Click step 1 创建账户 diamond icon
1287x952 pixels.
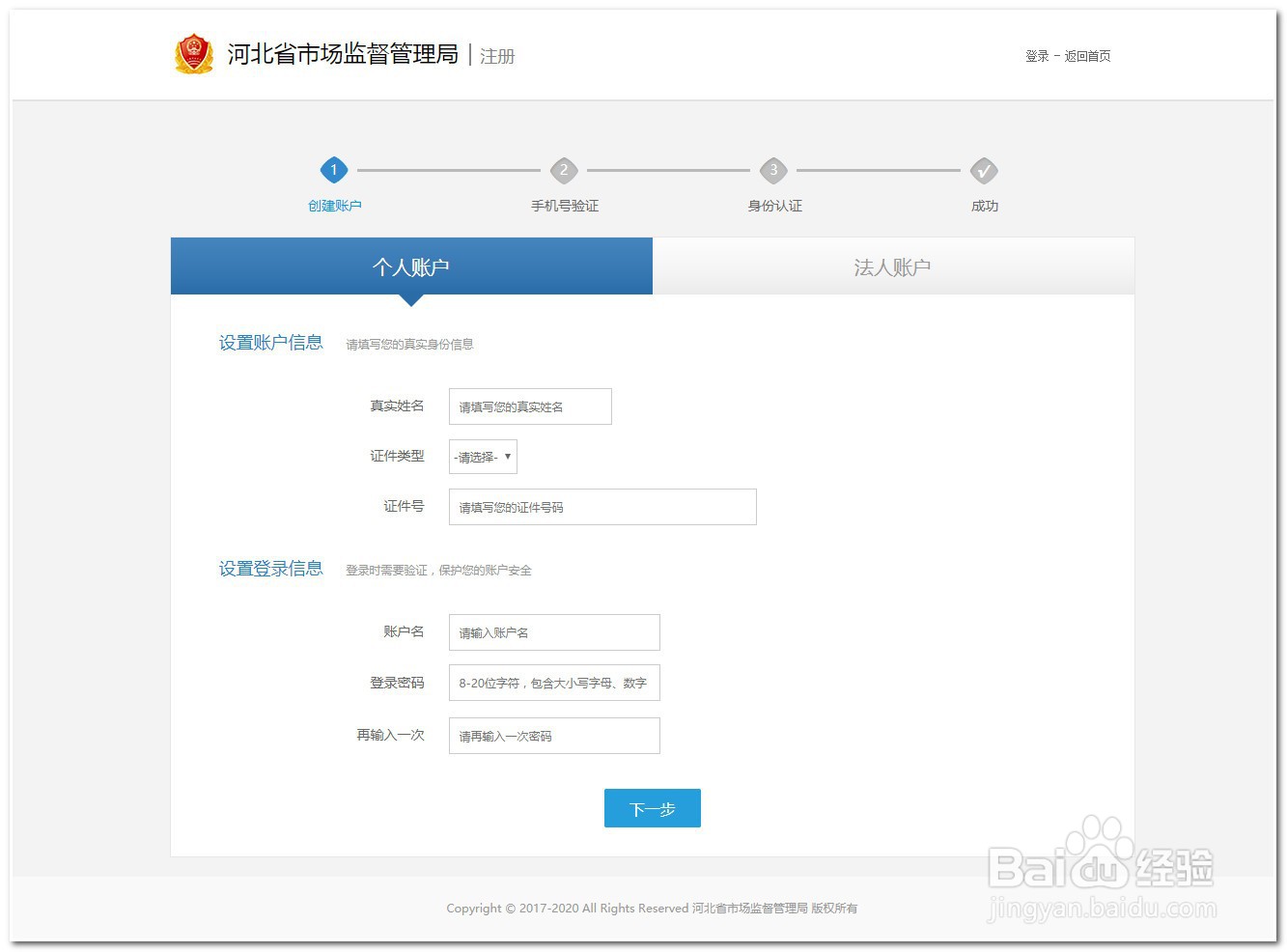tap(334, 169)
